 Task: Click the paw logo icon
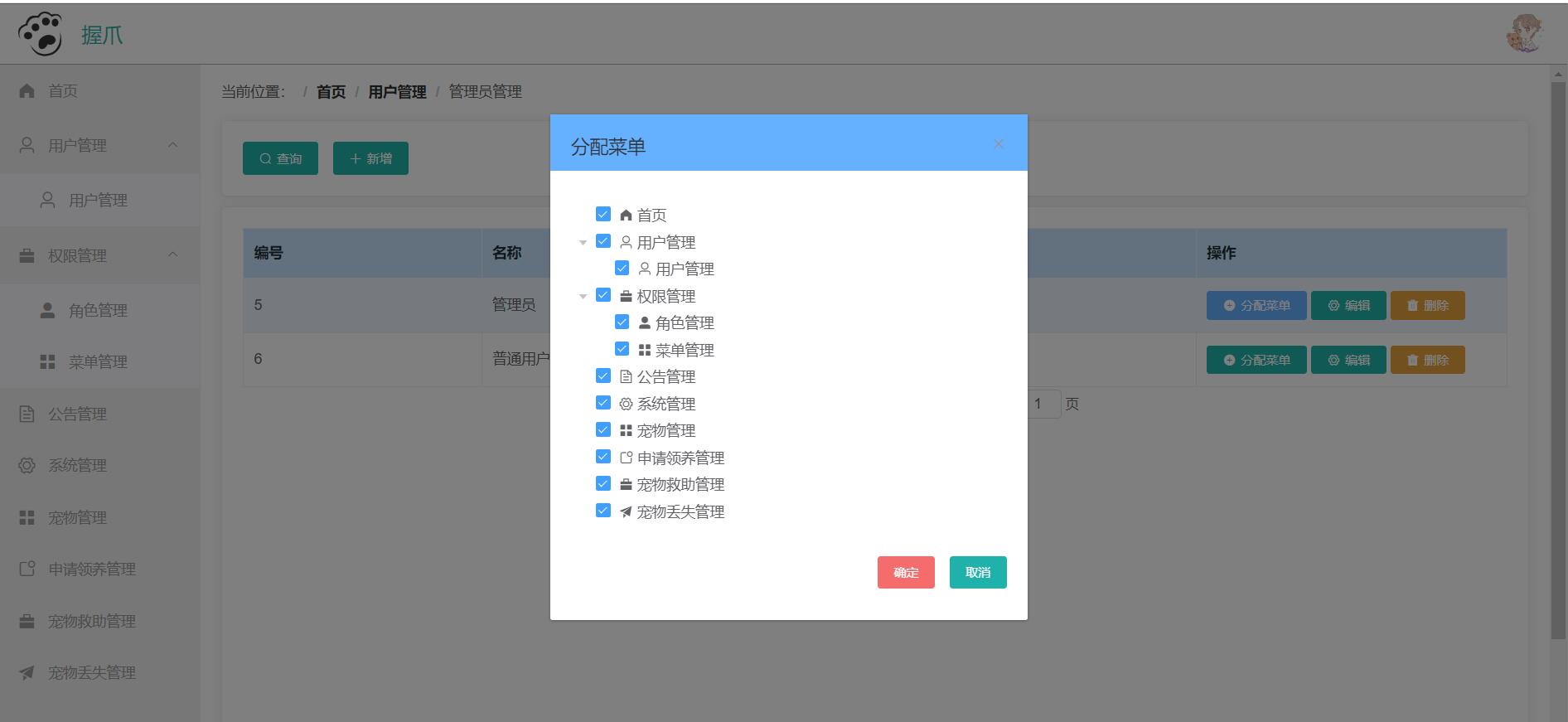coord(40,34)
